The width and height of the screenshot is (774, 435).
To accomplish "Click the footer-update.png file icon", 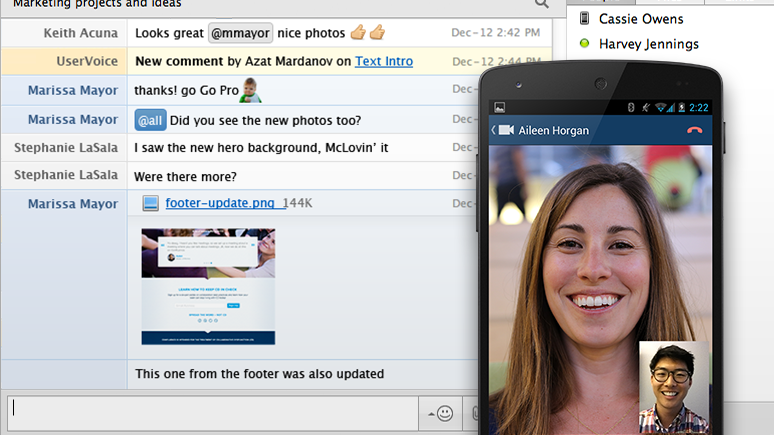I will click(x=150, y=204).
